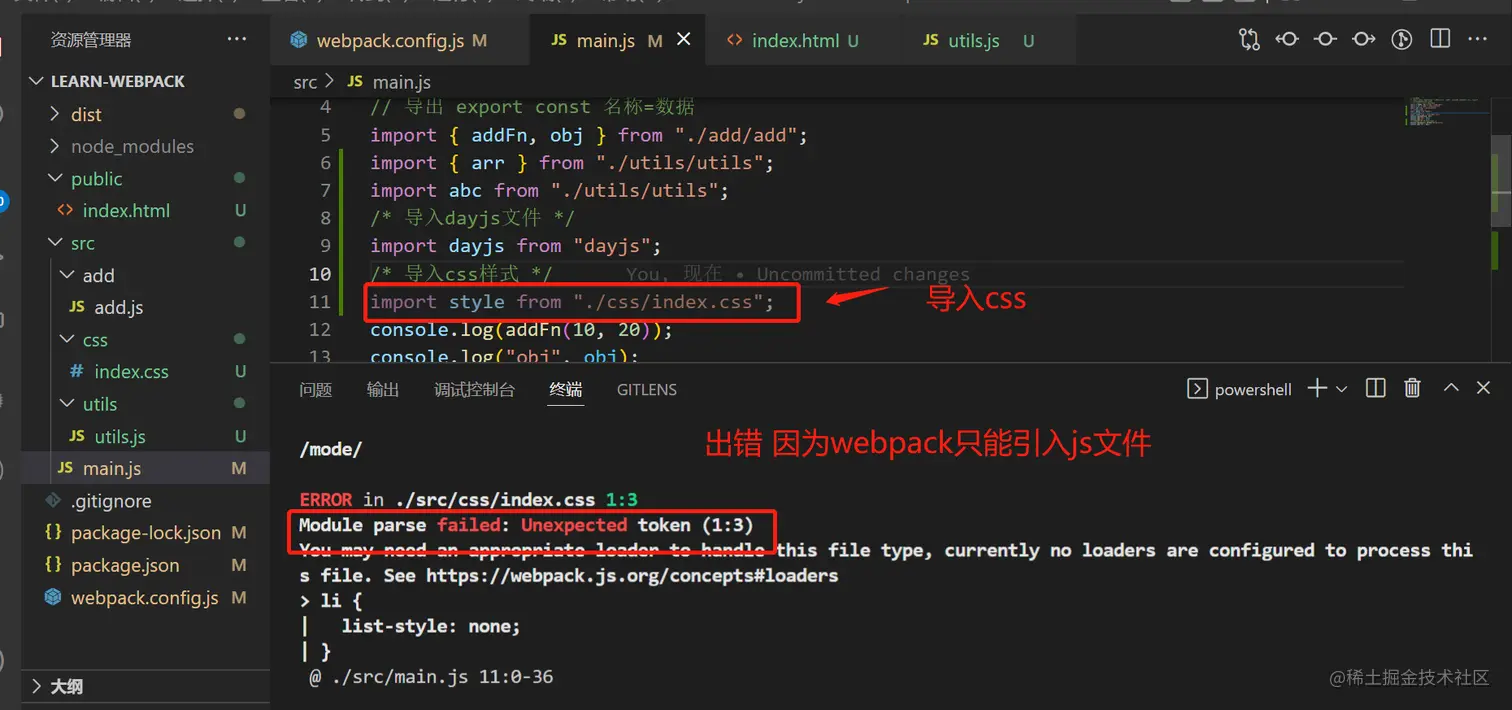Switch to webpack.config.js tab
Screen dimensions: 1512x710
tap(398, 40)
